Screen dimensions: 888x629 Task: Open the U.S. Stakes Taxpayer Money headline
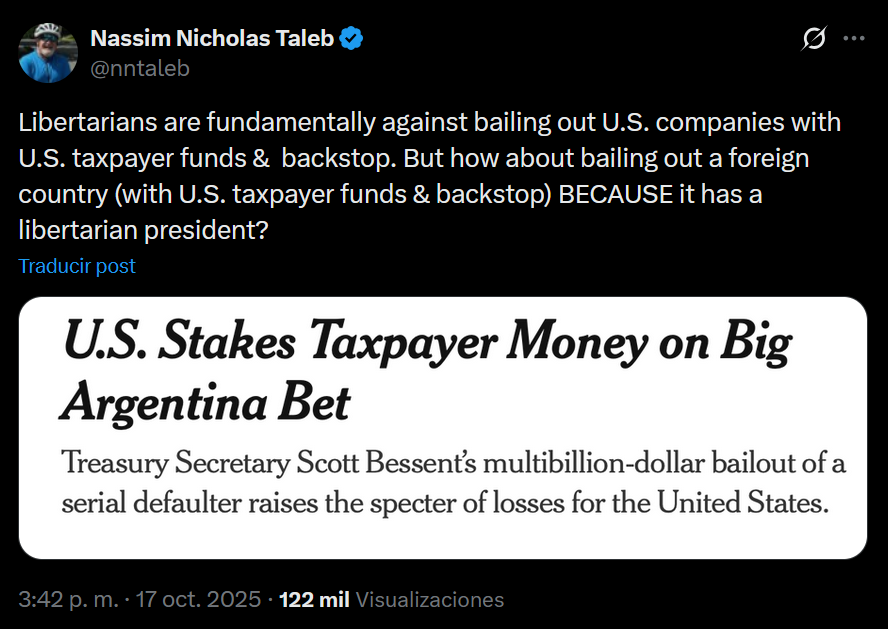click(x=427, y=344)
